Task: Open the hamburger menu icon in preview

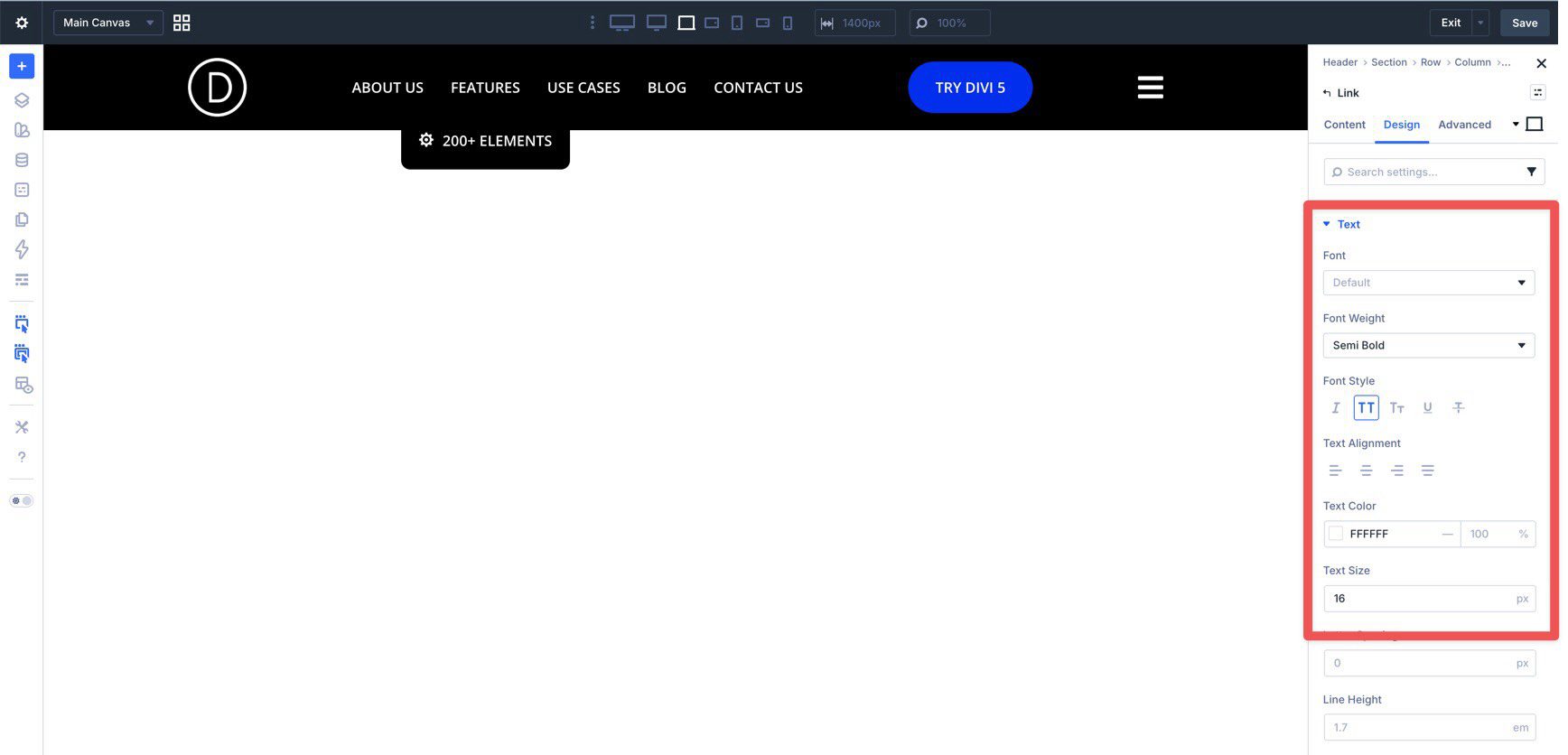Action: 1150,88
